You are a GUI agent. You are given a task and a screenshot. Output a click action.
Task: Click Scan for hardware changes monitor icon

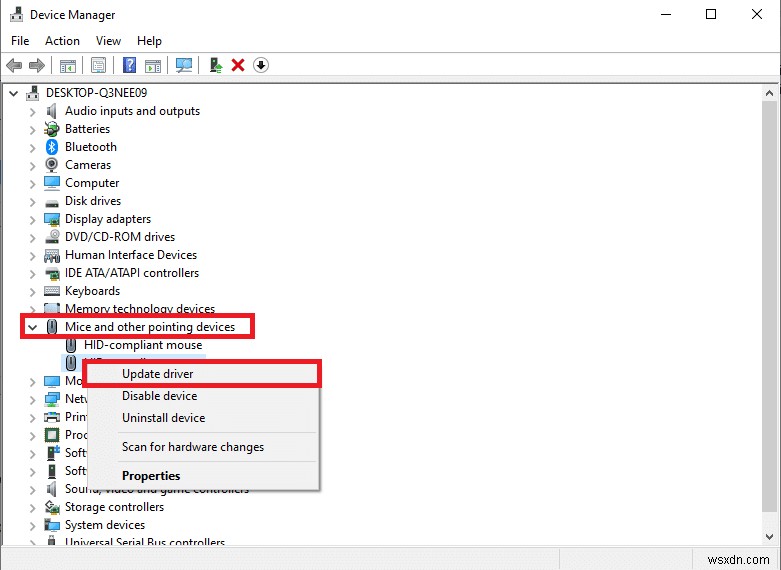(x=184, y=65)
